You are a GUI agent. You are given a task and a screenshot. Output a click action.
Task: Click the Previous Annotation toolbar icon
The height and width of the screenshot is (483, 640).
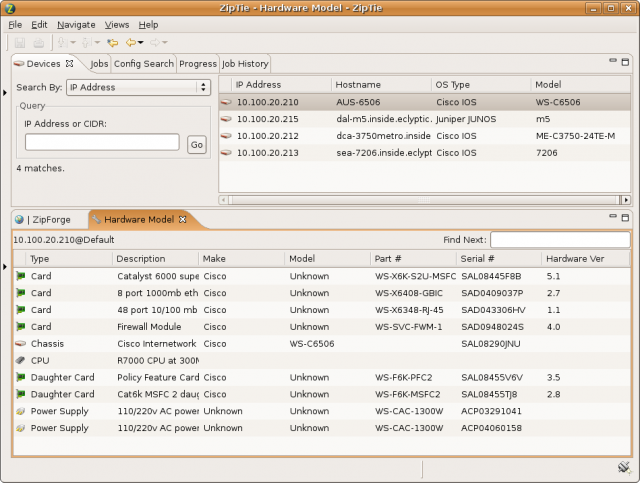[x=86, y=42]
